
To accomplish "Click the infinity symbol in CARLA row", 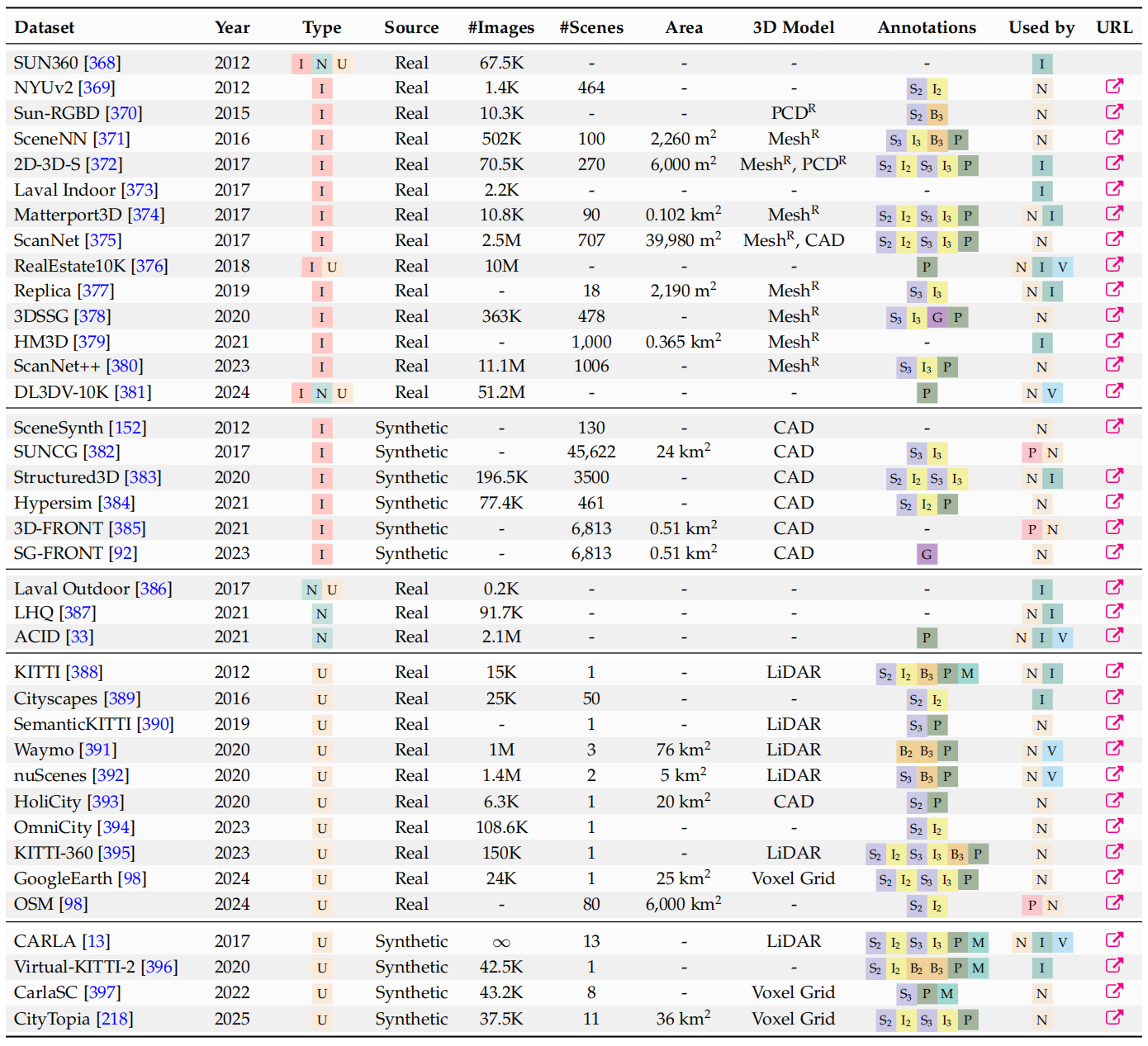I will (x=501, y=942).
